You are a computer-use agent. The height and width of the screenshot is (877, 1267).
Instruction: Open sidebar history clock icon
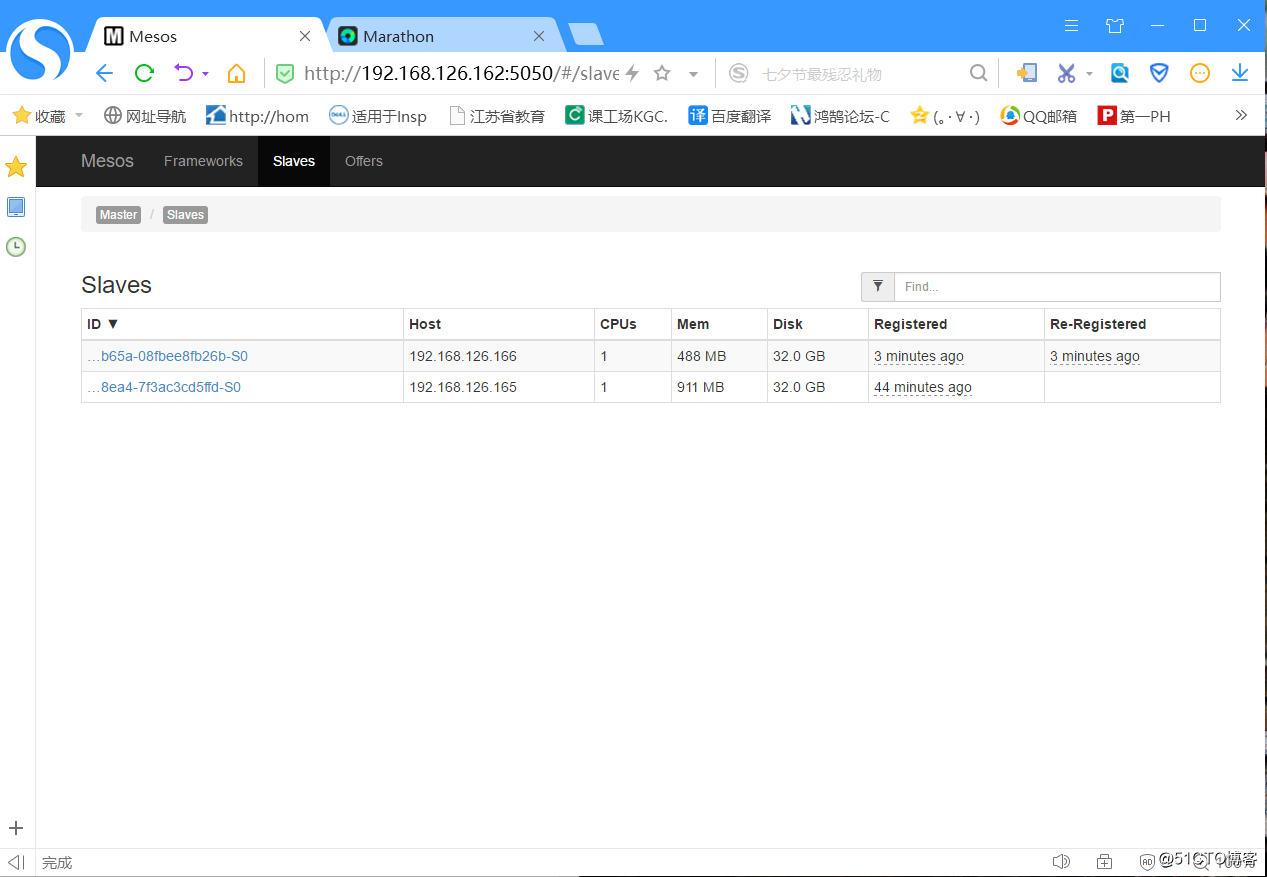(16, 246)
